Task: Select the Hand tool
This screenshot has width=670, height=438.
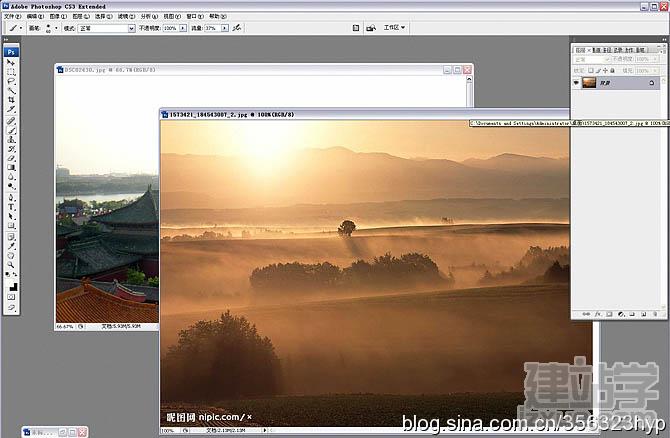Action: point(11,256)
